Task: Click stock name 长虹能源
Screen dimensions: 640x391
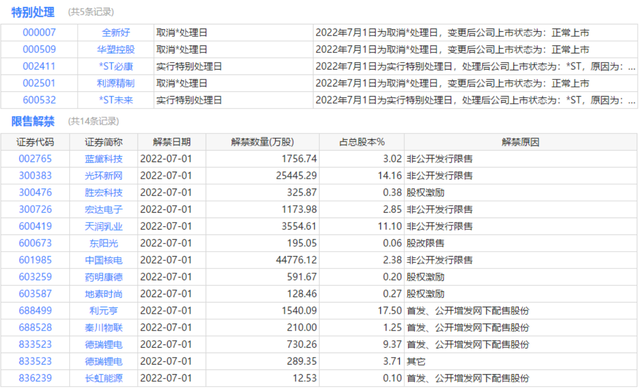Action: click(104, 378)
